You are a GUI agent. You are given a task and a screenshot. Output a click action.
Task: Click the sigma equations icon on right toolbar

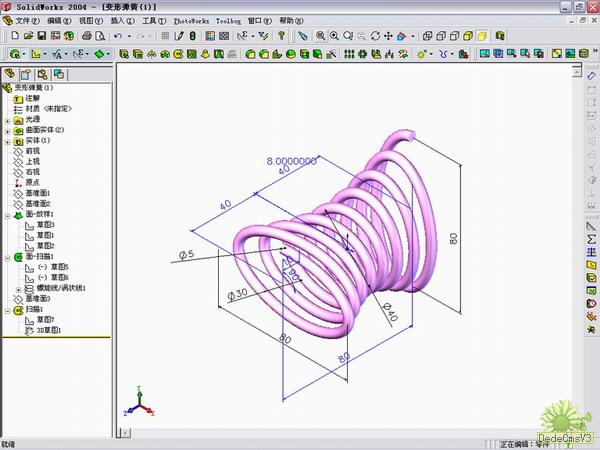pyautogui.click(x=590, y=239)
